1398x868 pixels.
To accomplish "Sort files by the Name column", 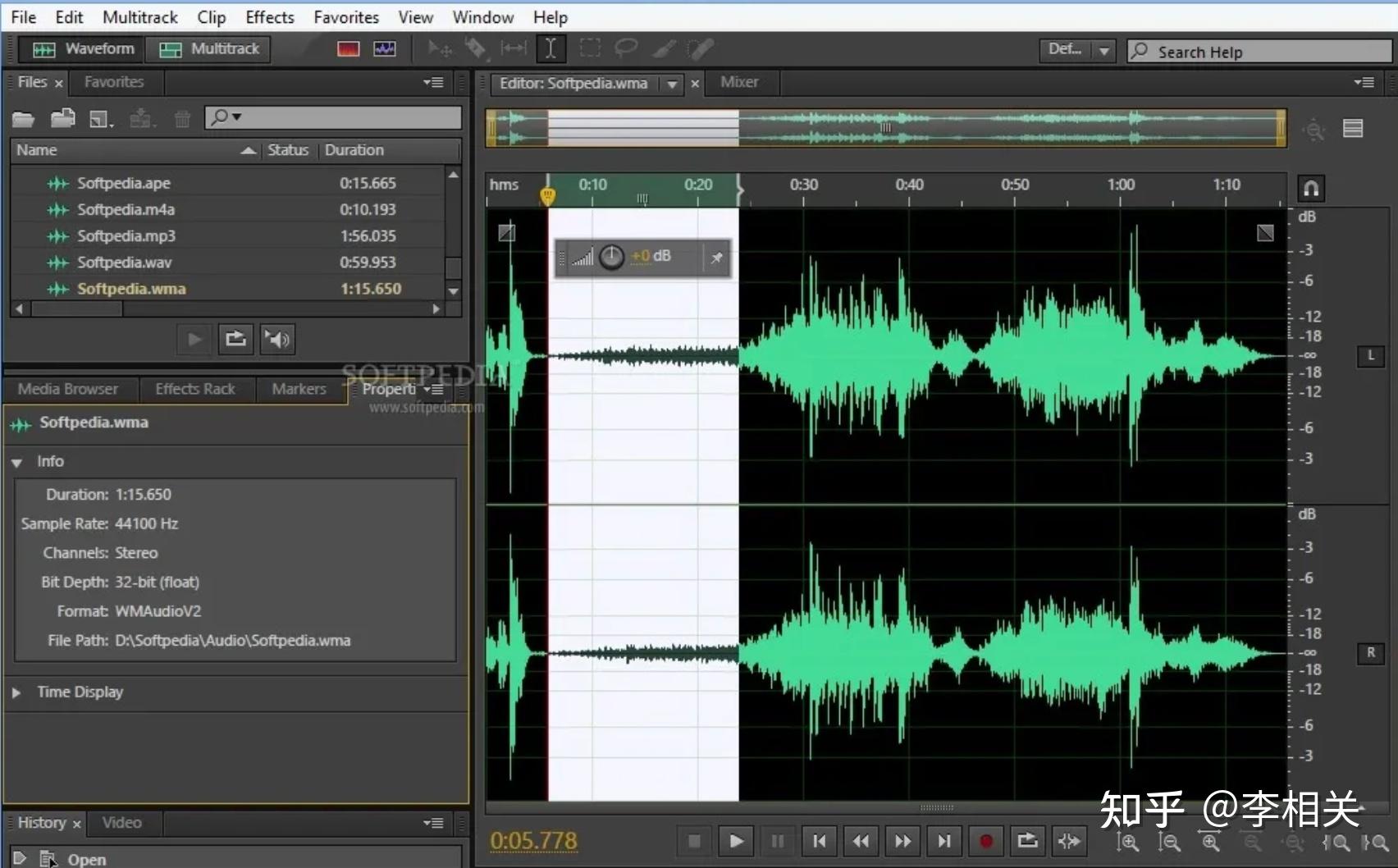I will pyautogui.click(x=136, y=150).
